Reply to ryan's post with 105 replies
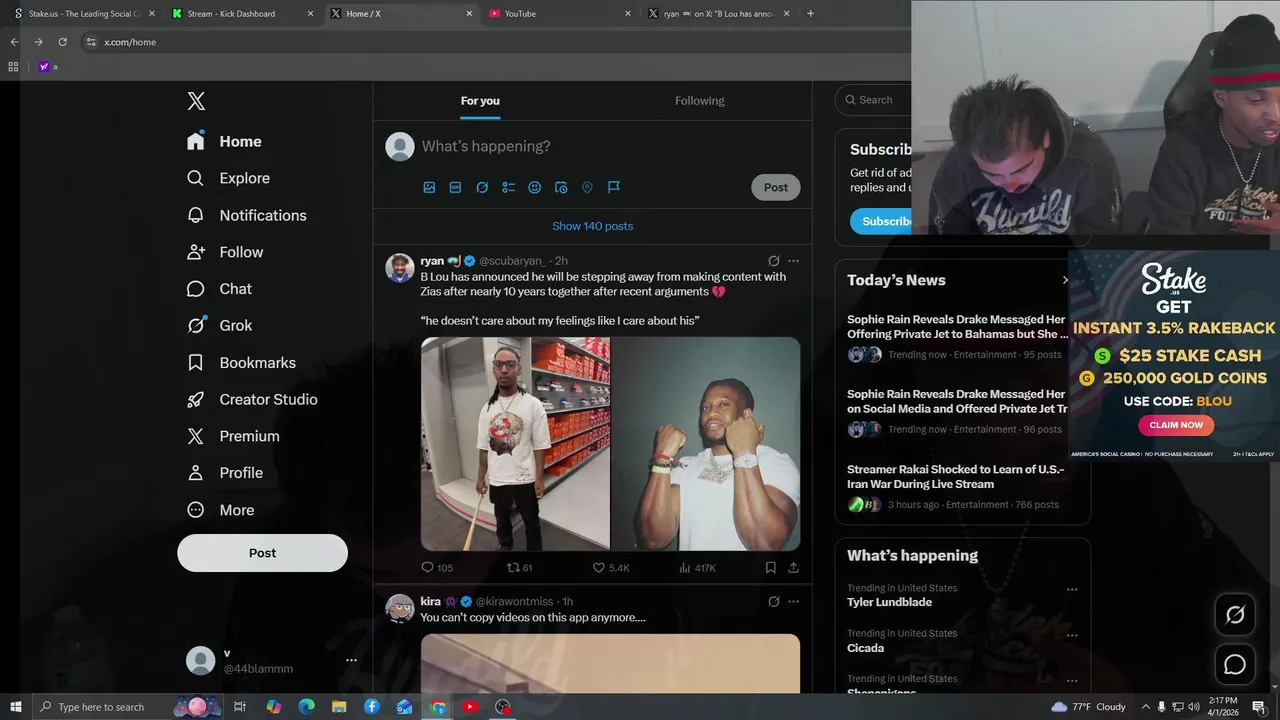 pyautogui.click(x=437, y=568)
